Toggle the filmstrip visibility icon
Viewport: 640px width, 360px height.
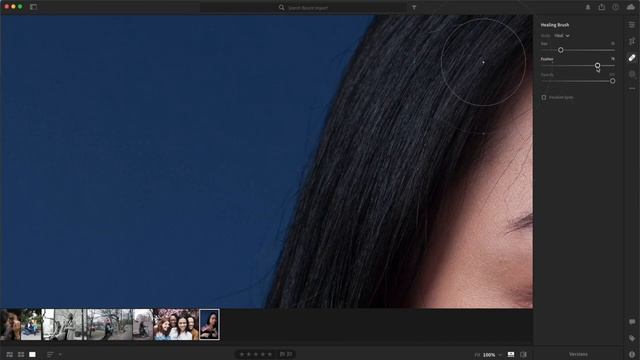click(x=511, y=354)
